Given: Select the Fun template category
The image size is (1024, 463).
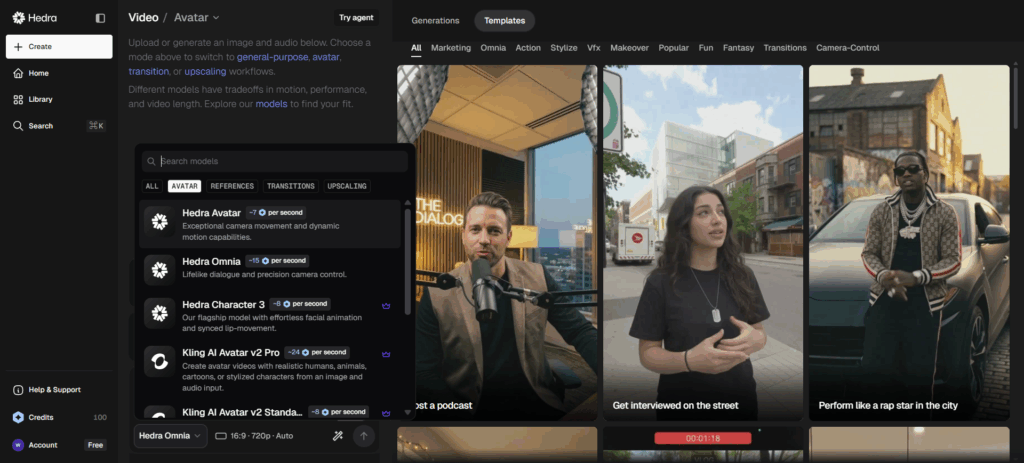Looking at the screenshot, I should [706, 48].
